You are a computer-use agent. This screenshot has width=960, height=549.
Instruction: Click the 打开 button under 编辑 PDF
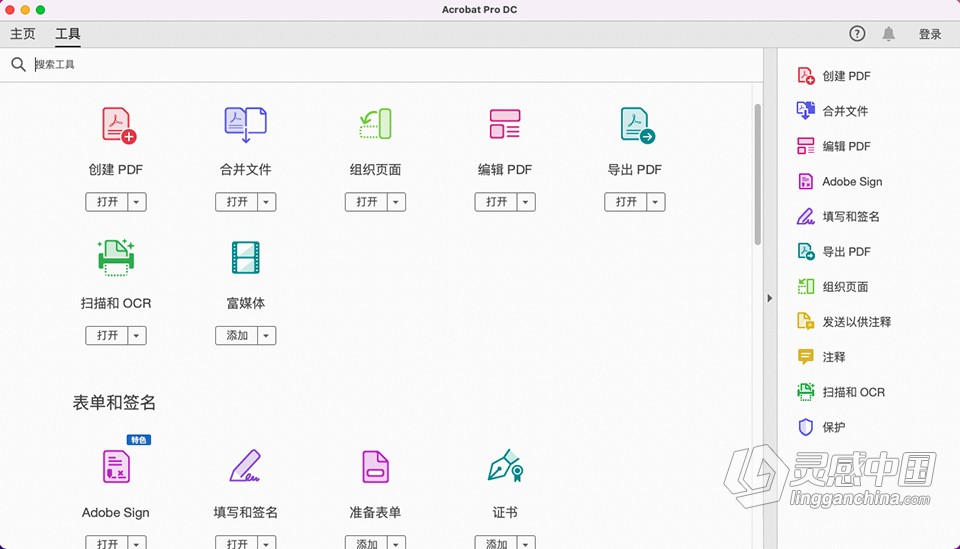coord(497,202)
